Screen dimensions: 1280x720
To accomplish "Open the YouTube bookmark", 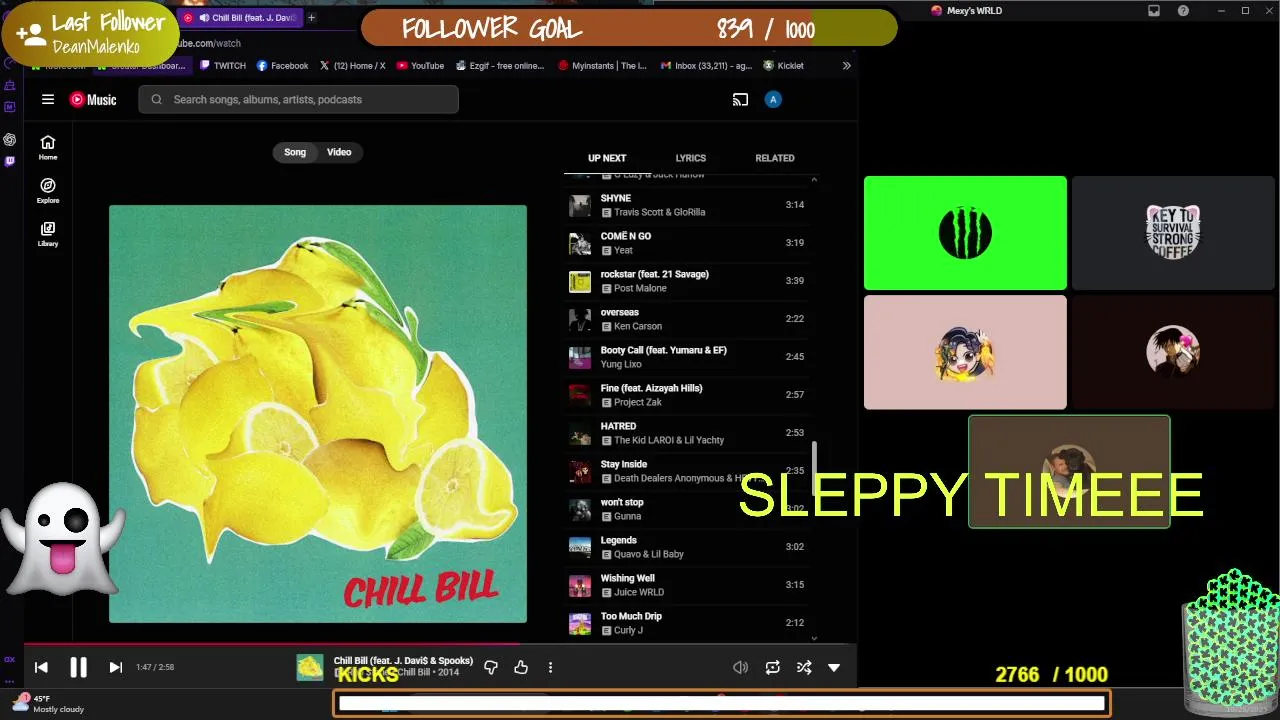I will coord(420,66).
